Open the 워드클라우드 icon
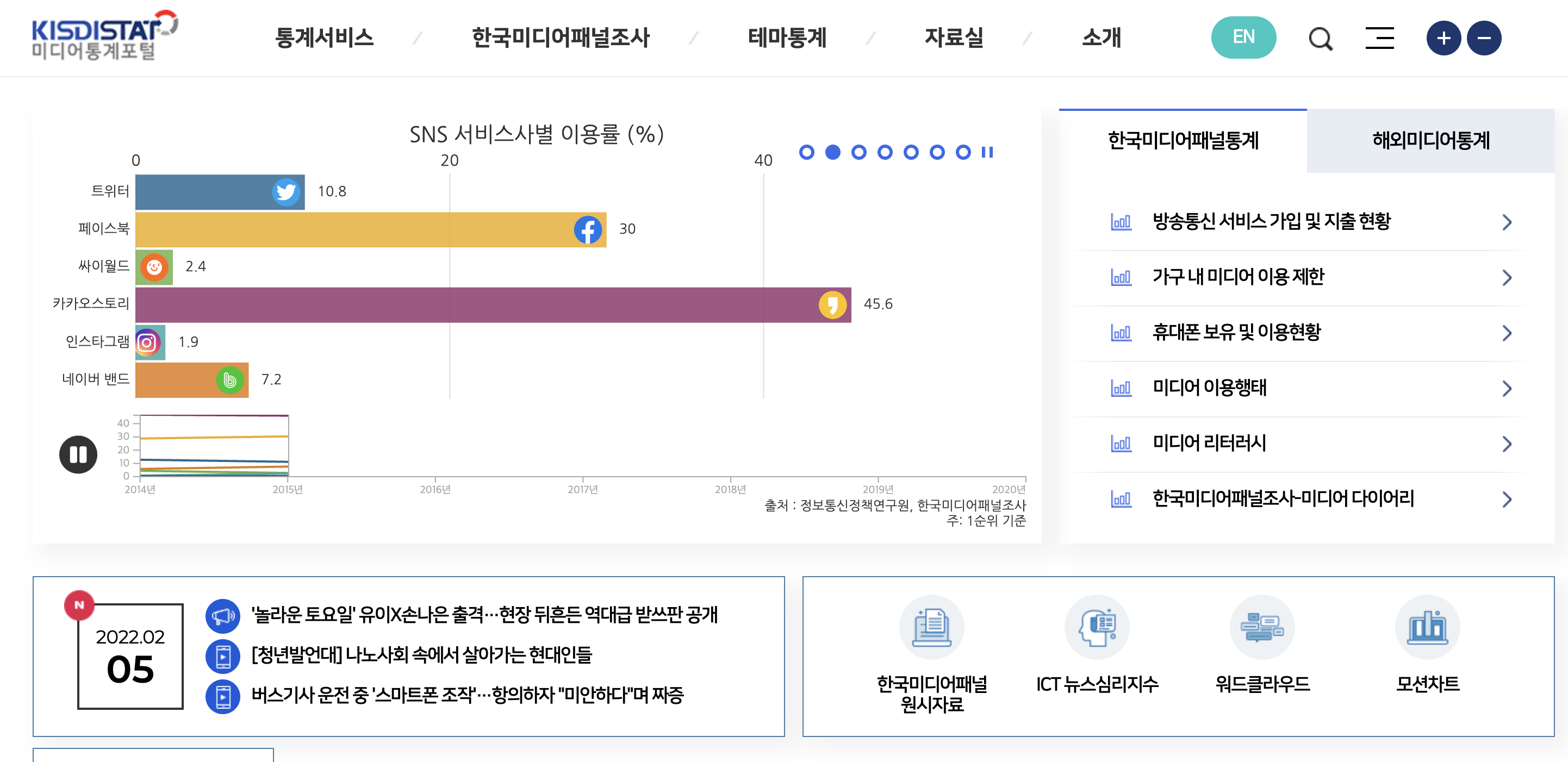 coord(1262,628)
